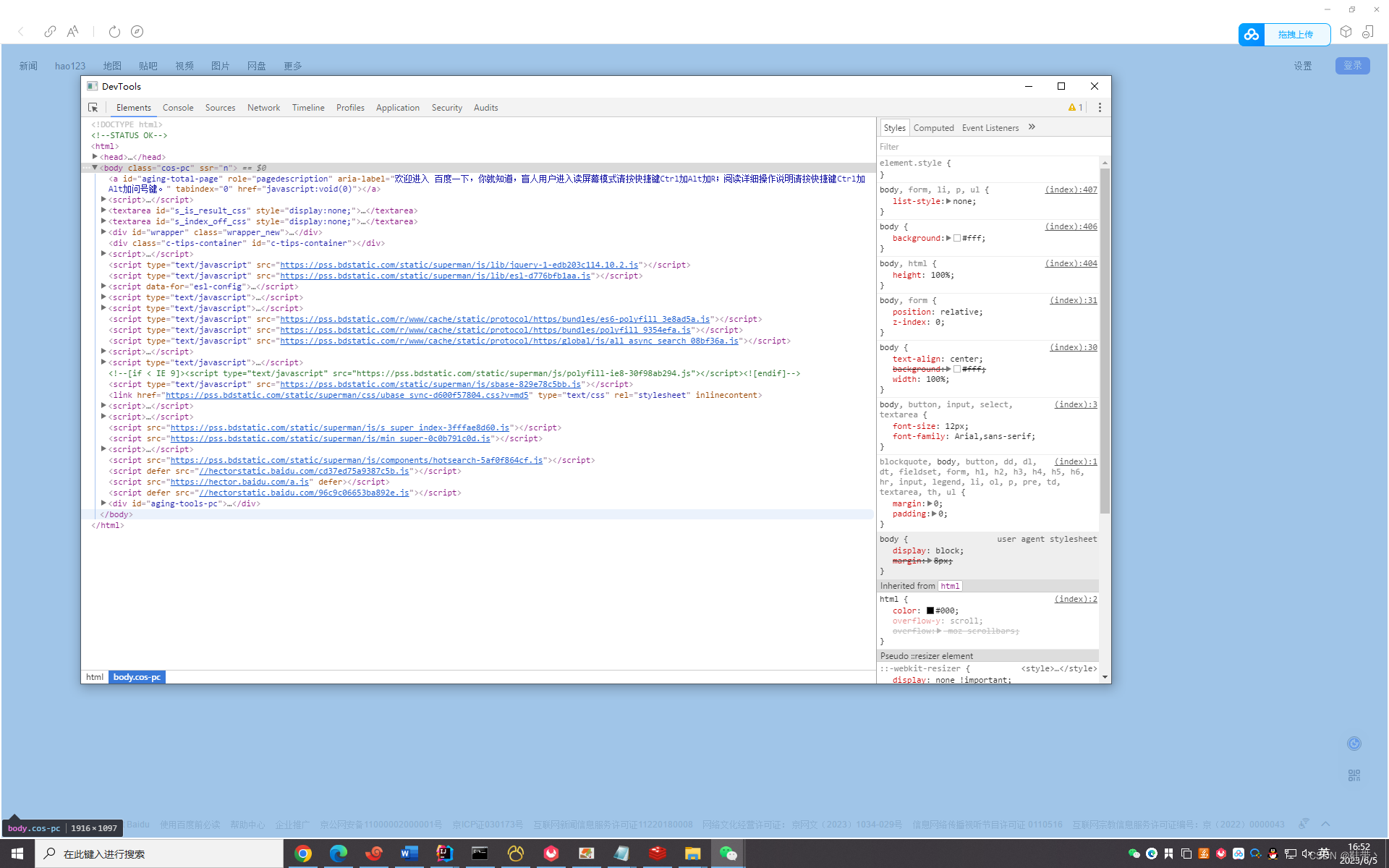Viewport: 1389px width, 868px height.
Task: Click the hao123 link in Baidu nav
Action: tap(70, 66)
